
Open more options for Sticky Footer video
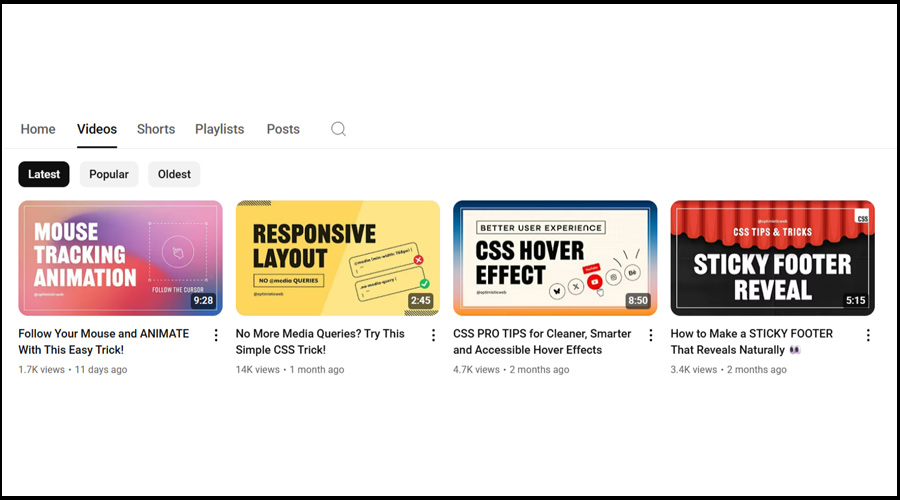click(868, 335)
